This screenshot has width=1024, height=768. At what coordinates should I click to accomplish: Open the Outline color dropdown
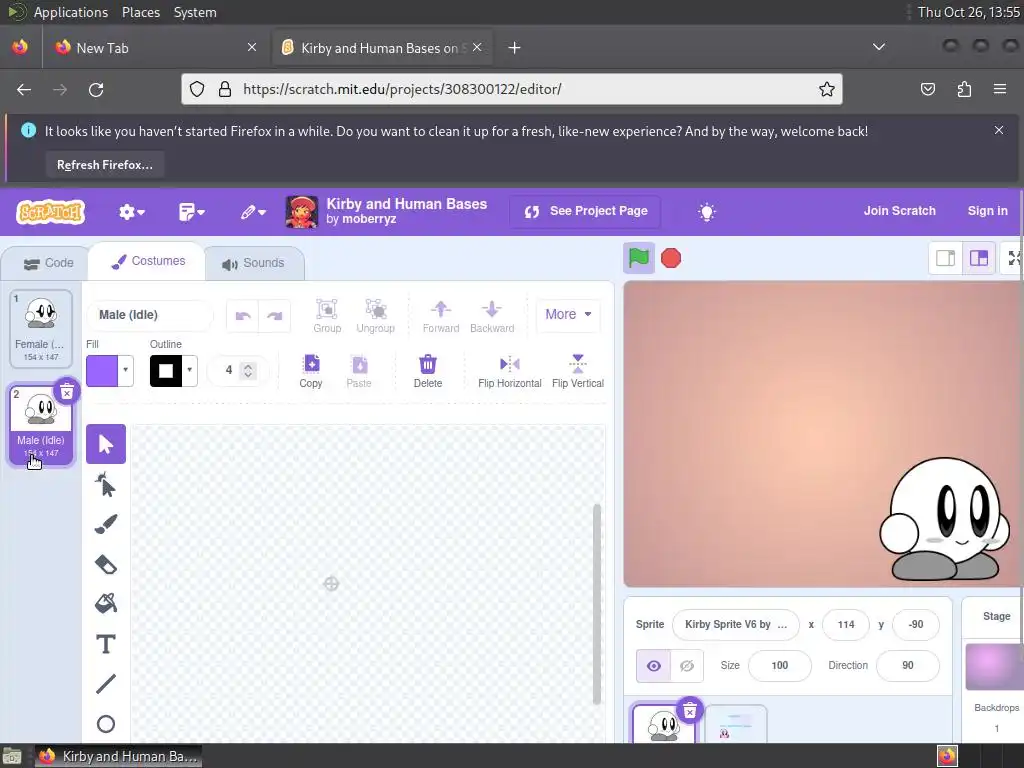189,371
